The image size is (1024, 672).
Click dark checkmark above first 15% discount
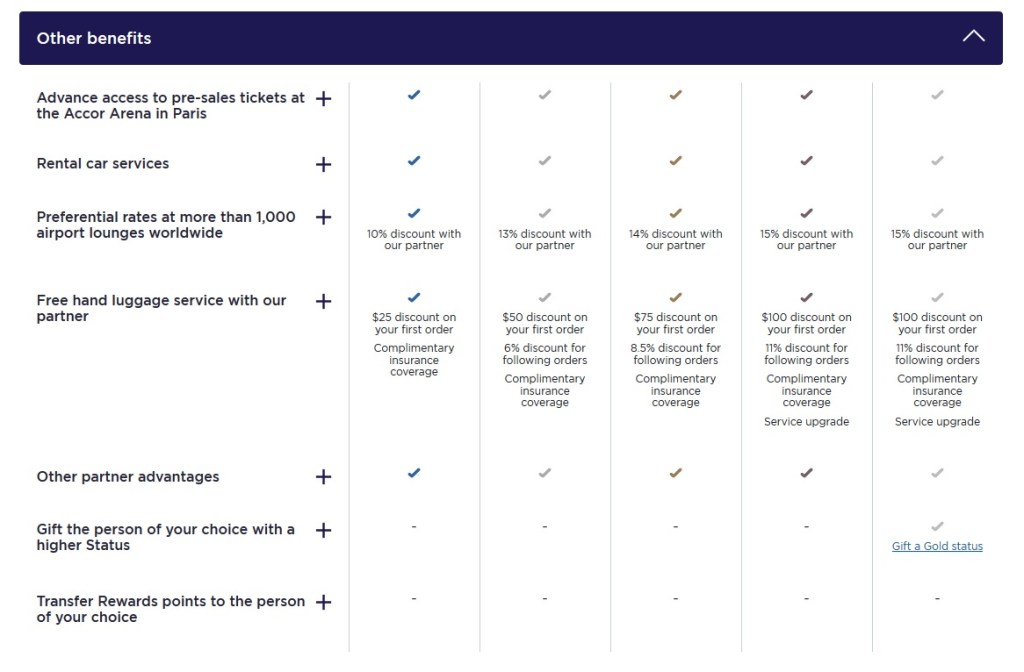[x=806, y=213]
